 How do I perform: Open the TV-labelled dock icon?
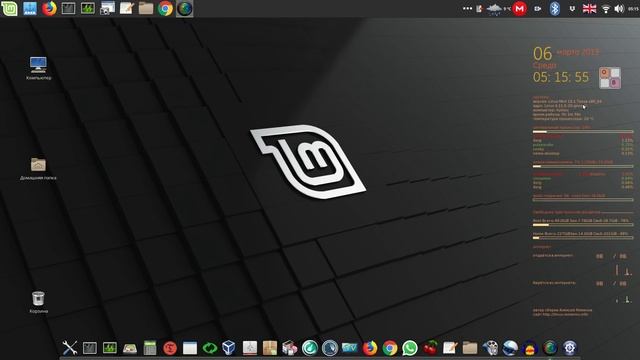350,348
